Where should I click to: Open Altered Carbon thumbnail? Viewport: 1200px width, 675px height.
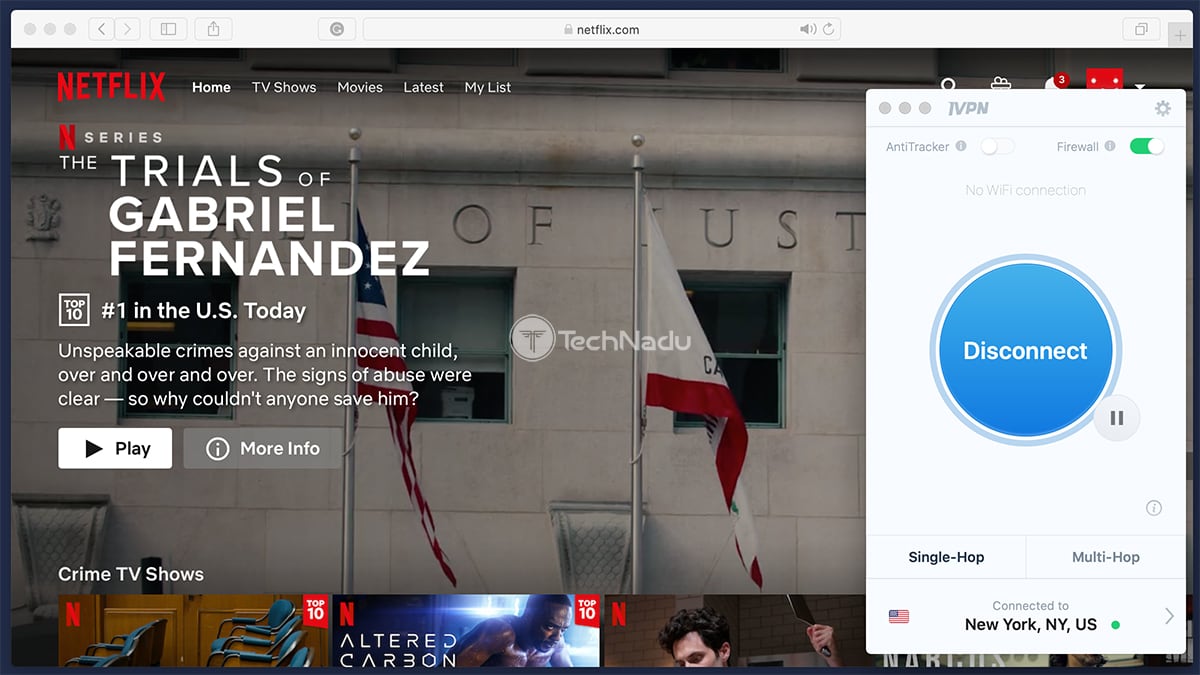click(x=466, y=631)
